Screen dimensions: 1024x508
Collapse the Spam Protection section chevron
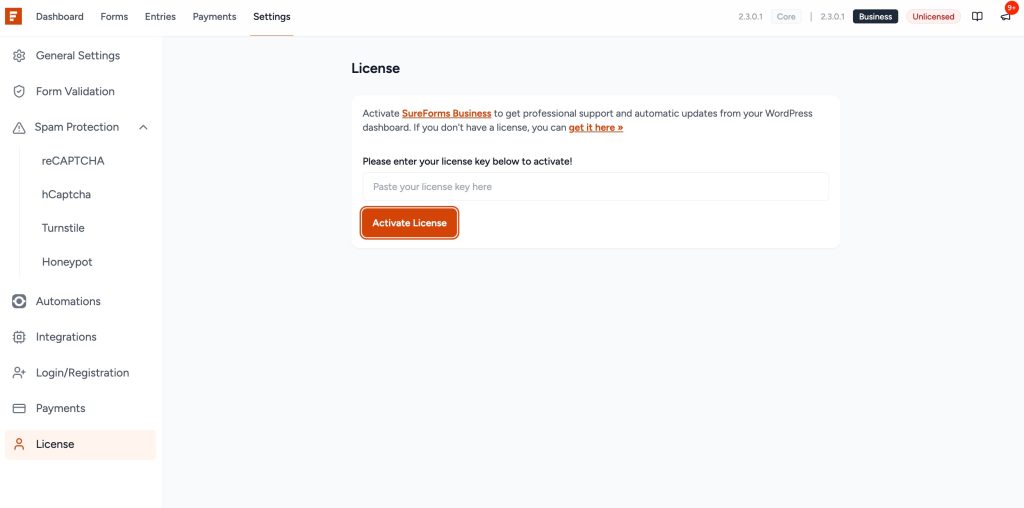click(x=143, y=128)
